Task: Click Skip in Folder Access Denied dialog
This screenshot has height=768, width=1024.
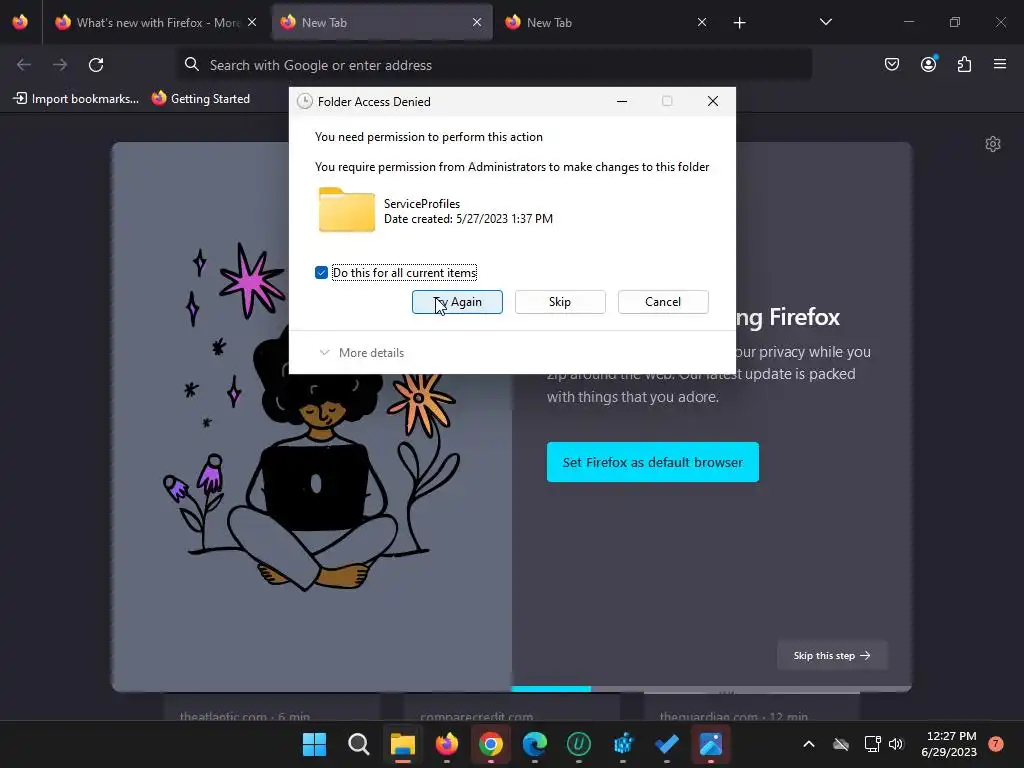Action: [x=560, y=302]
